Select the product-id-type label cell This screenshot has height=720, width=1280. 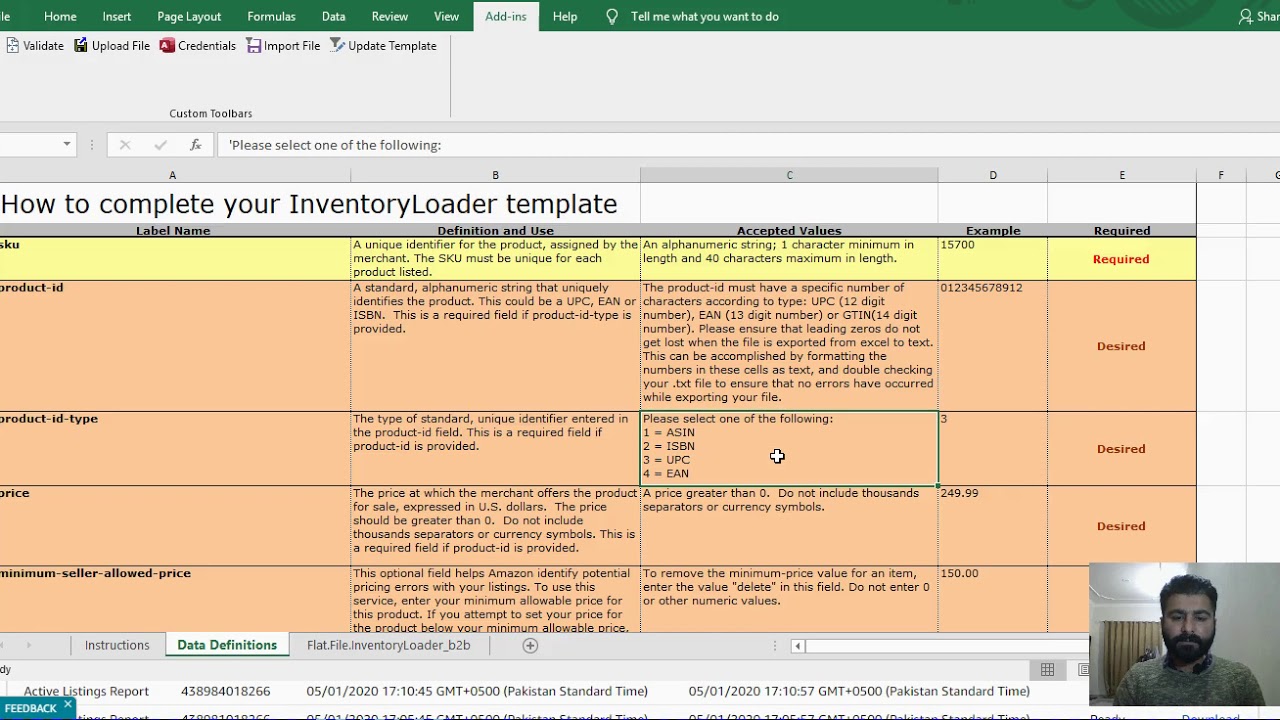tap(175, 449)
